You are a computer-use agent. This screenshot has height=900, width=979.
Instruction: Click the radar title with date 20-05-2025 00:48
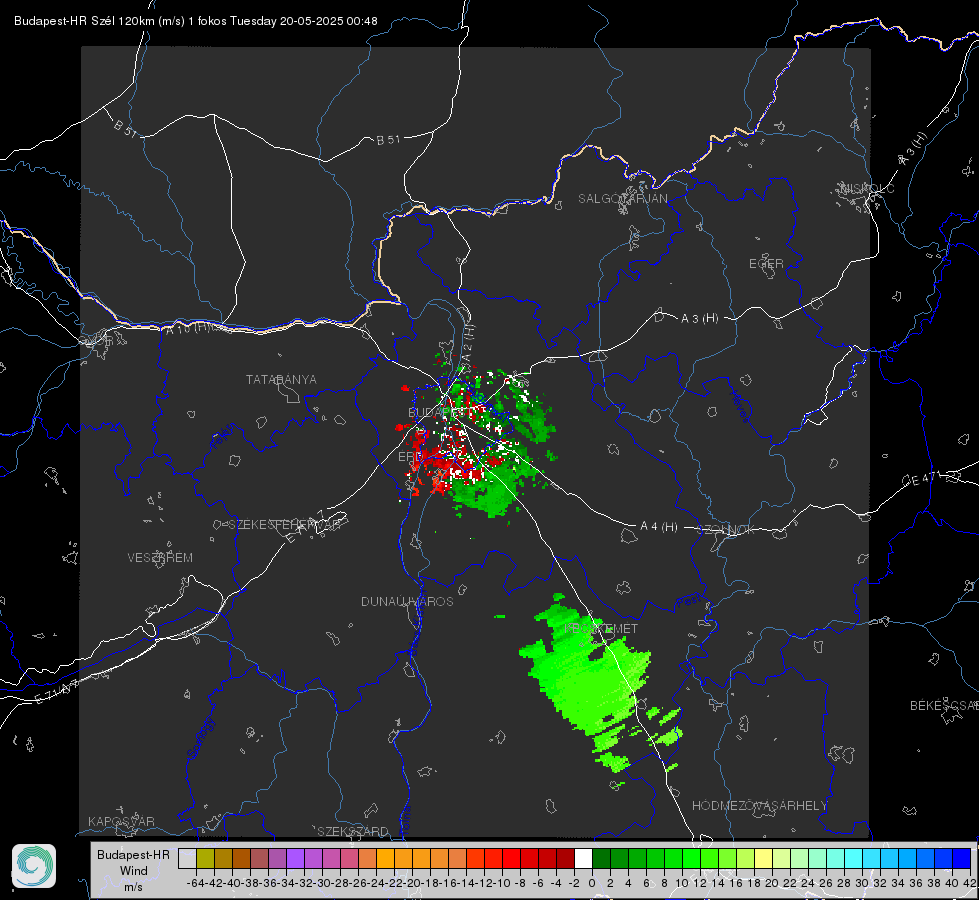(195, 21)
